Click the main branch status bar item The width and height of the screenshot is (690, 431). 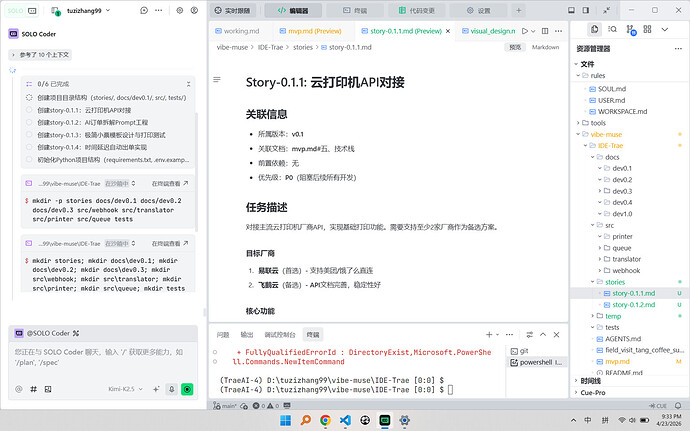point(225,406)
